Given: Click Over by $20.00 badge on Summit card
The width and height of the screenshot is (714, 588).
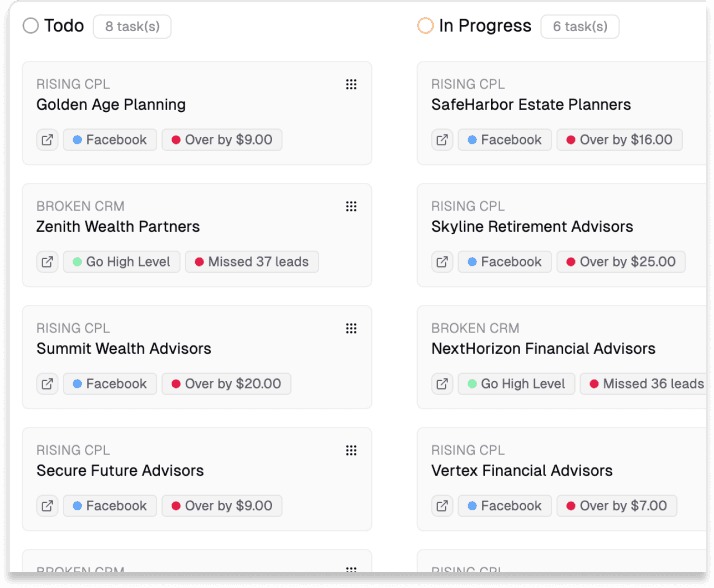Looking at the screenshot, I should (x=226, y=384).
